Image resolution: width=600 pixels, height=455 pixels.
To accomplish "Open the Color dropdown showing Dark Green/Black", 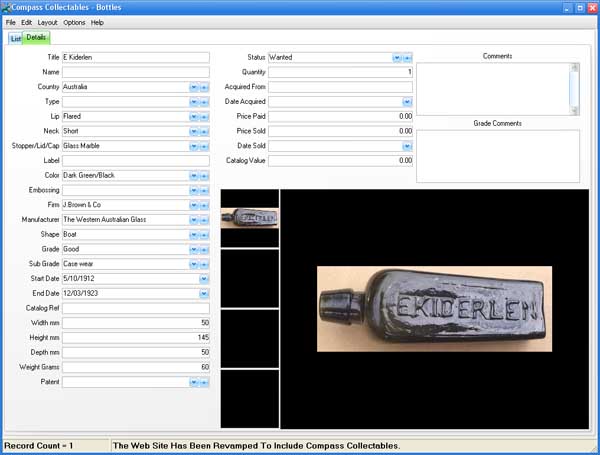I will [194, 176].
